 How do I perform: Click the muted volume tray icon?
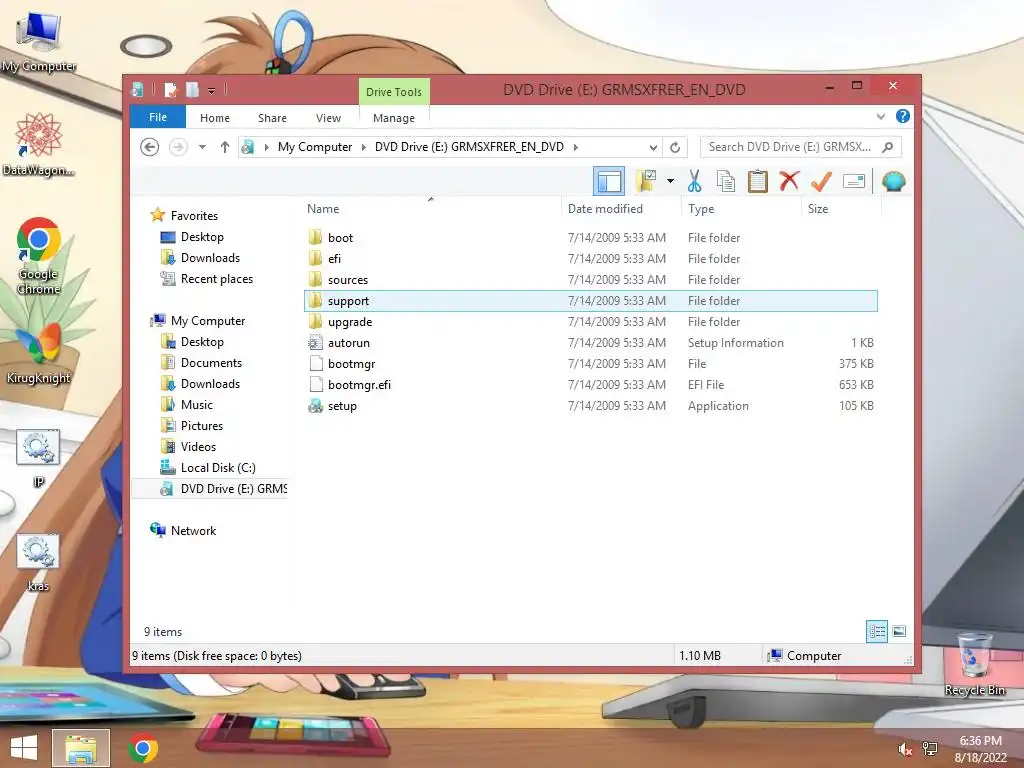coord(905,750)
